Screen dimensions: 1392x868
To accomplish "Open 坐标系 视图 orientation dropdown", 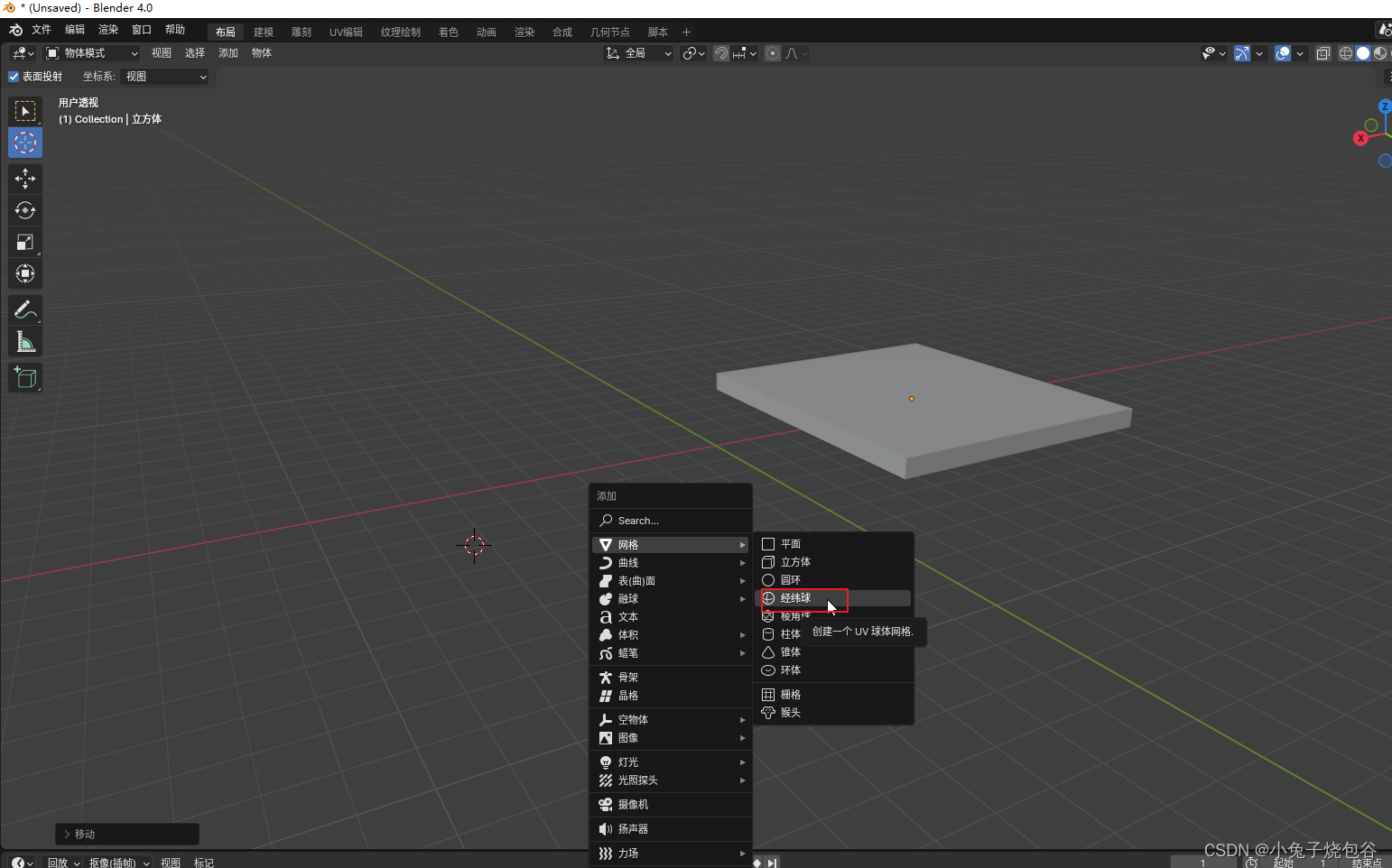I will point(165,77).
